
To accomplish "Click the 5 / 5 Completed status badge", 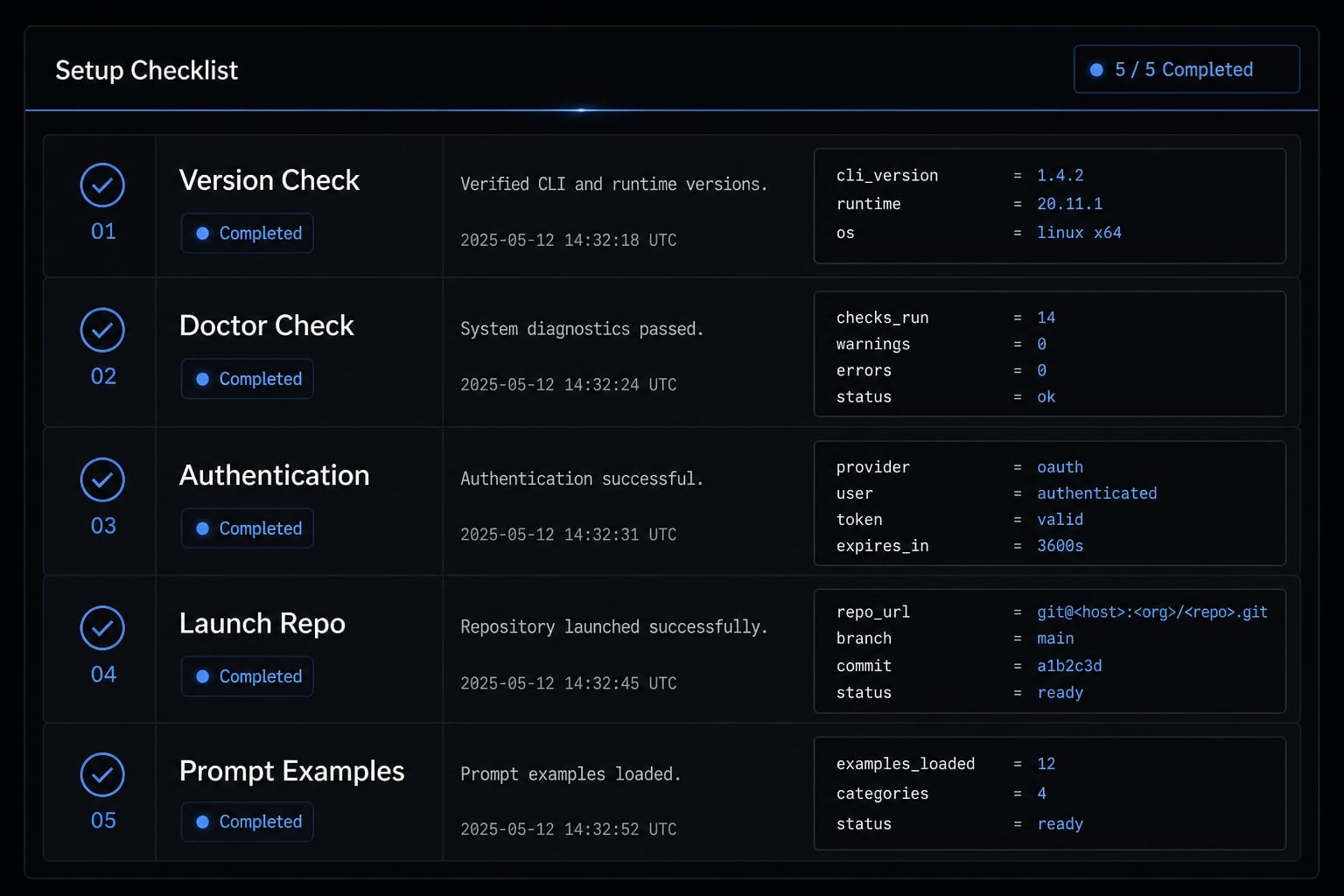I will coord(1186,69).
